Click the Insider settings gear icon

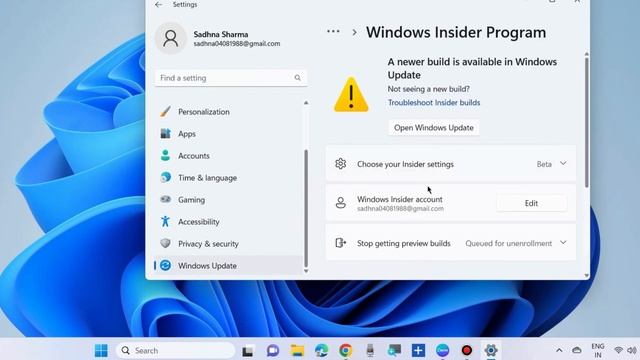340,164
